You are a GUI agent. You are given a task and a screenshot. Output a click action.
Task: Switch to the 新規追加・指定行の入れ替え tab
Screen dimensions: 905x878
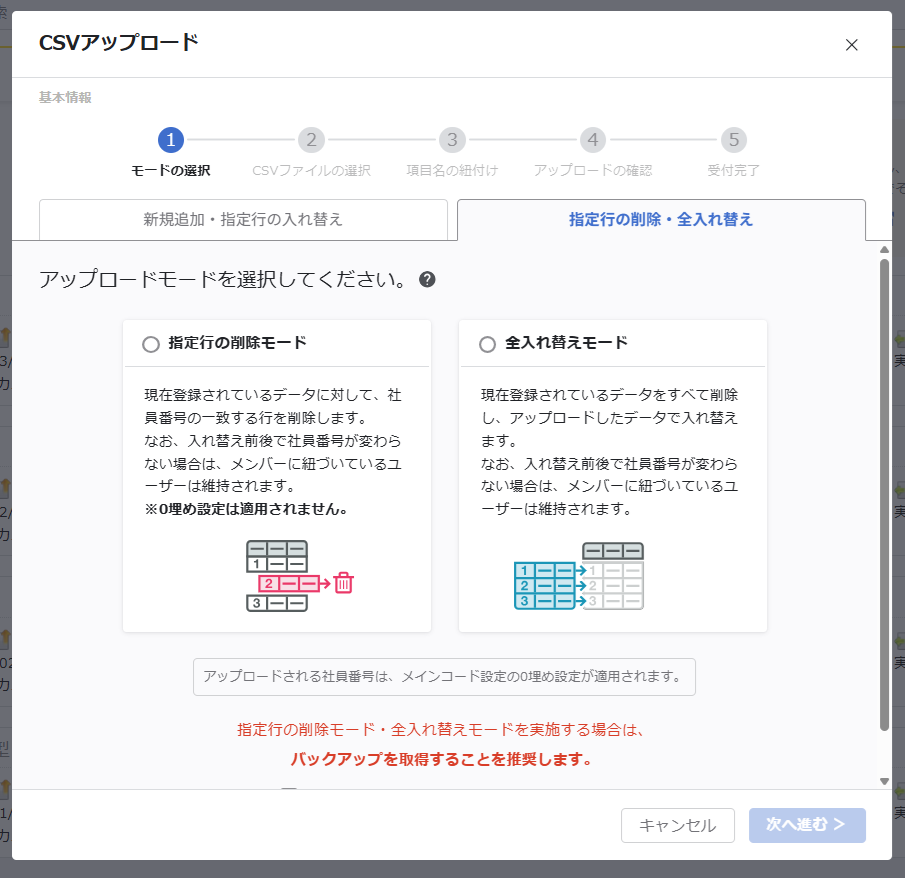tap(243, 220)
